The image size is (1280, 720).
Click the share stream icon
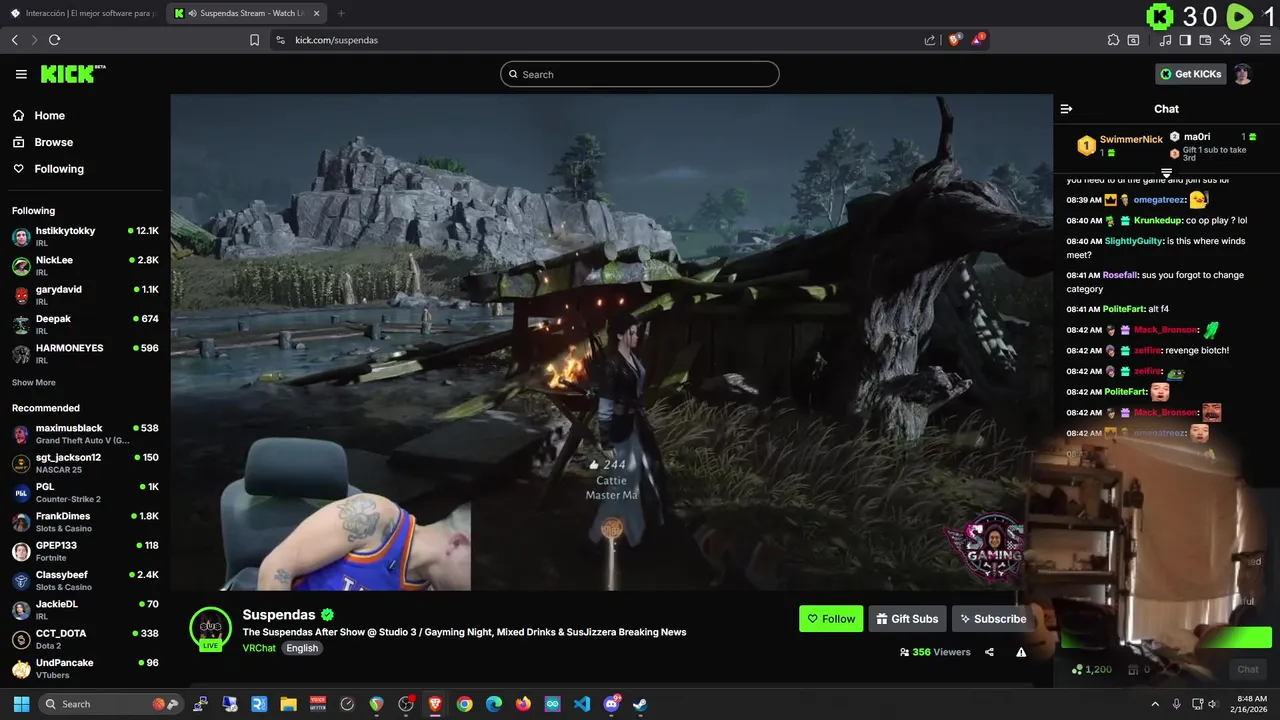(989, 652)
